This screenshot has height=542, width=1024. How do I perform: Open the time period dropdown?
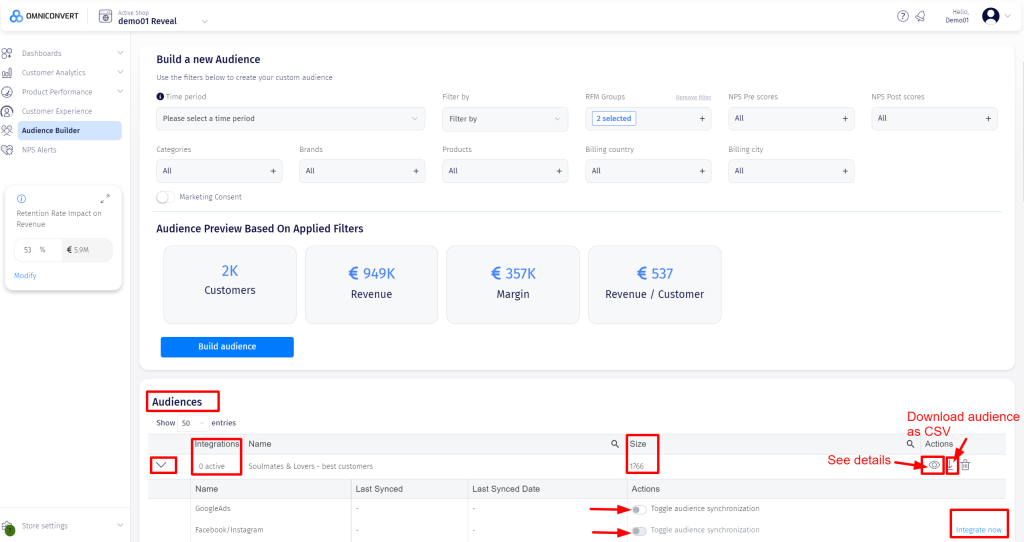290,119
